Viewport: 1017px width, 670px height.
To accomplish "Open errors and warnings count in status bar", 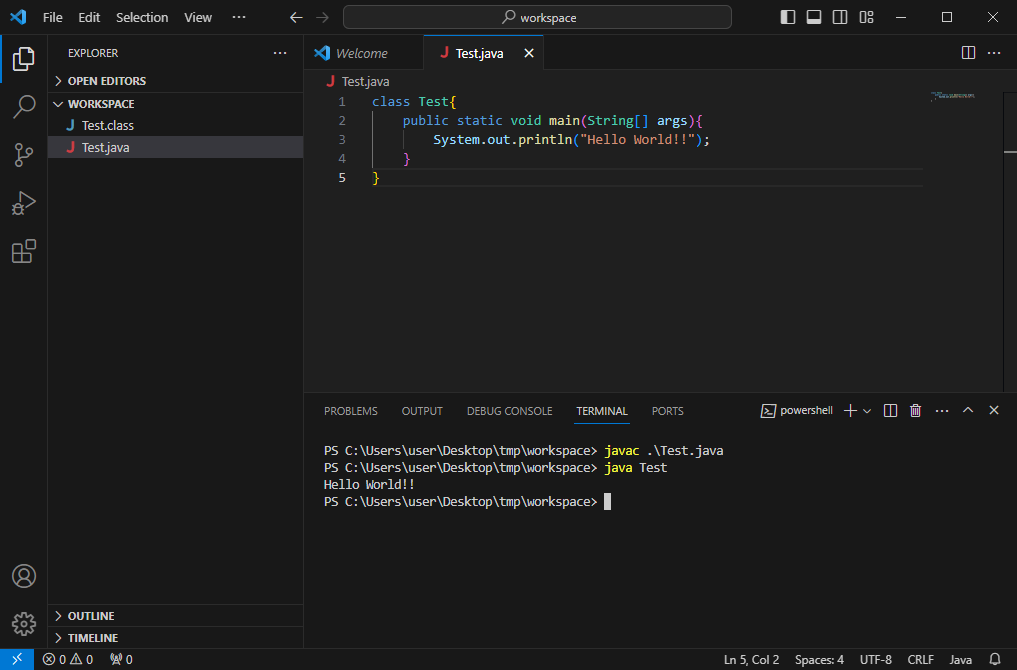I will 67,659.
